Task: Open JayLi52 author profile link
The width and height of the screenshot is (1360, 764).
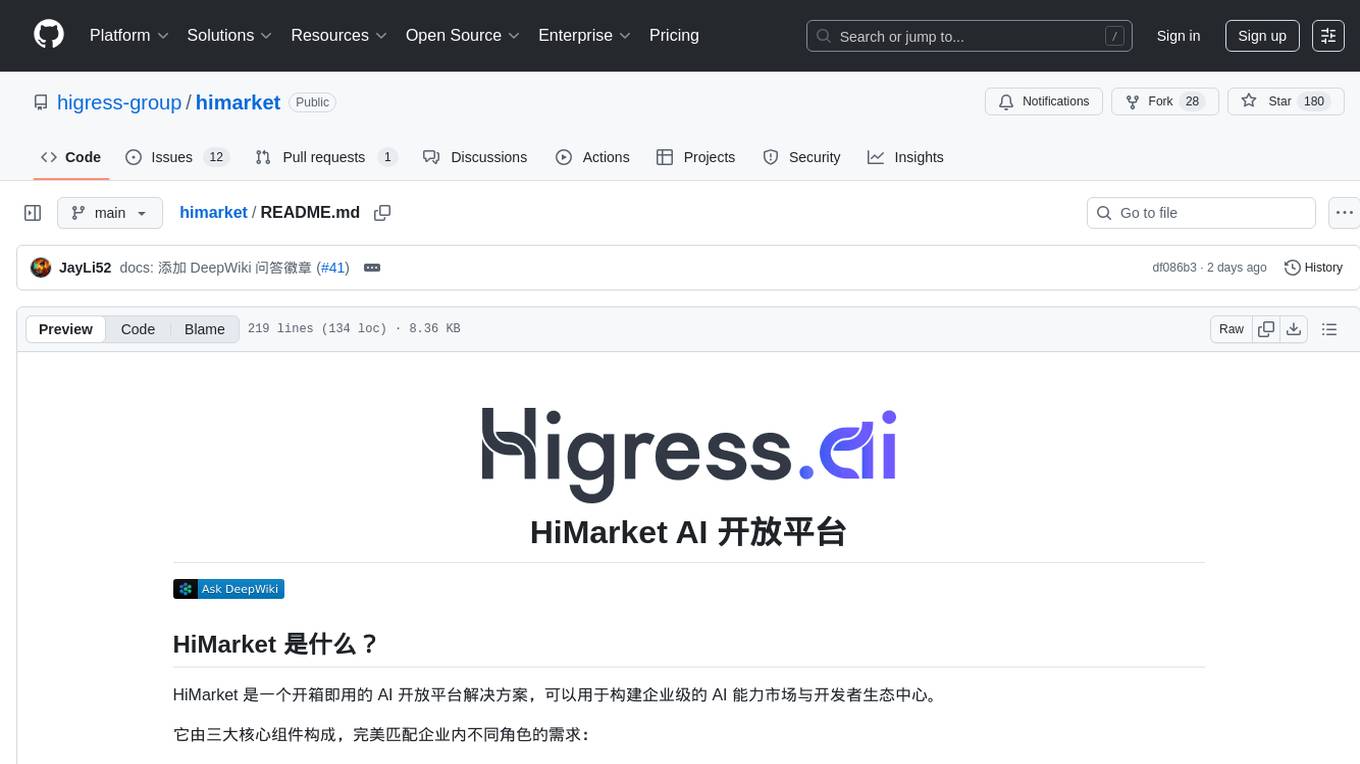Action: [85, 268]
